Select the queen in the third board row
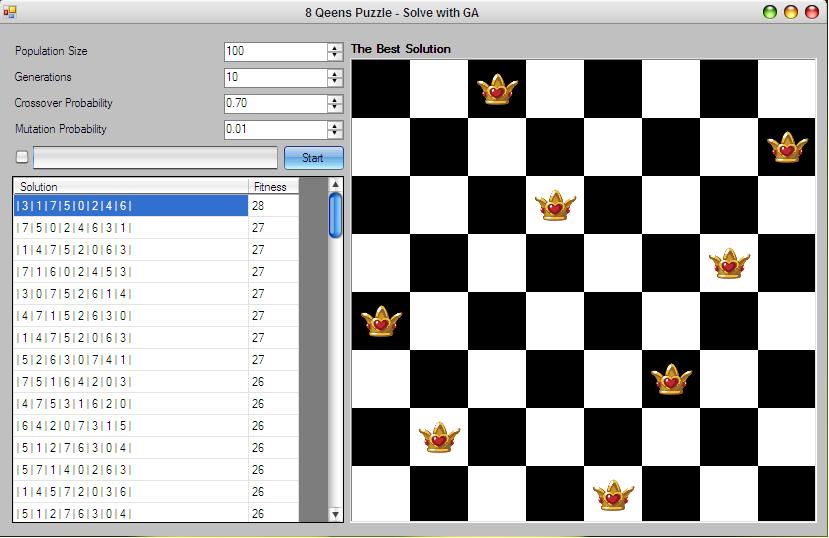 (555, 205)
